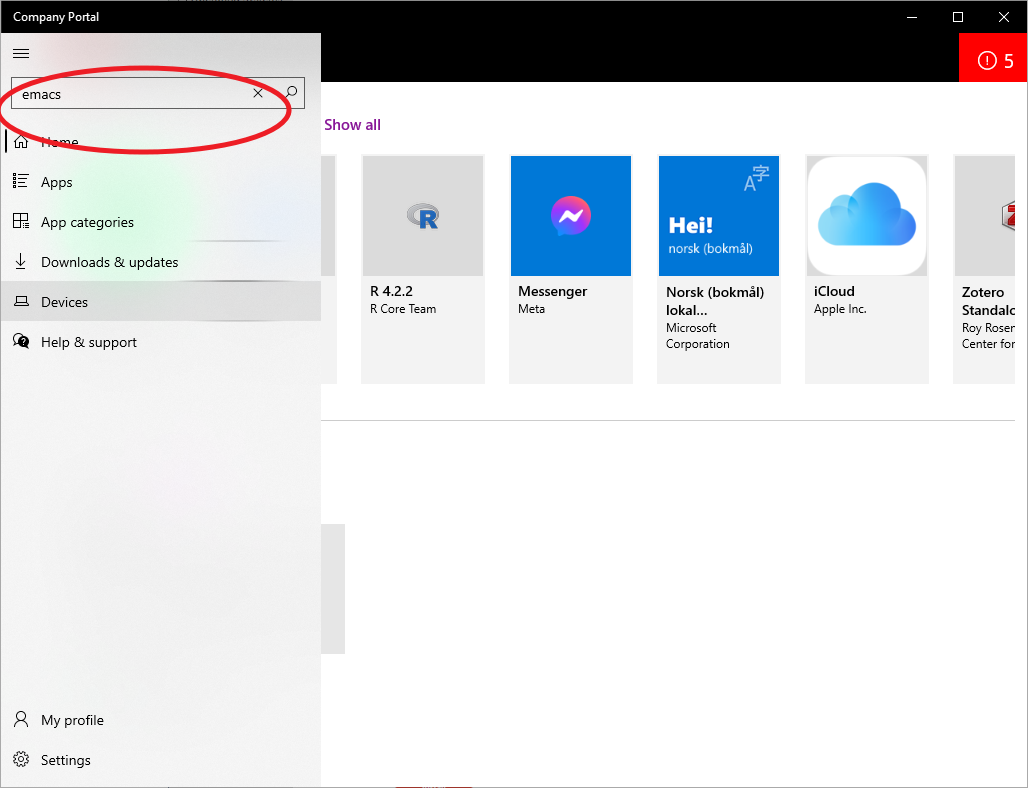1028x788 pixels.
Task: Select Devices in the sidebar
Action: [x=161, y=302]
